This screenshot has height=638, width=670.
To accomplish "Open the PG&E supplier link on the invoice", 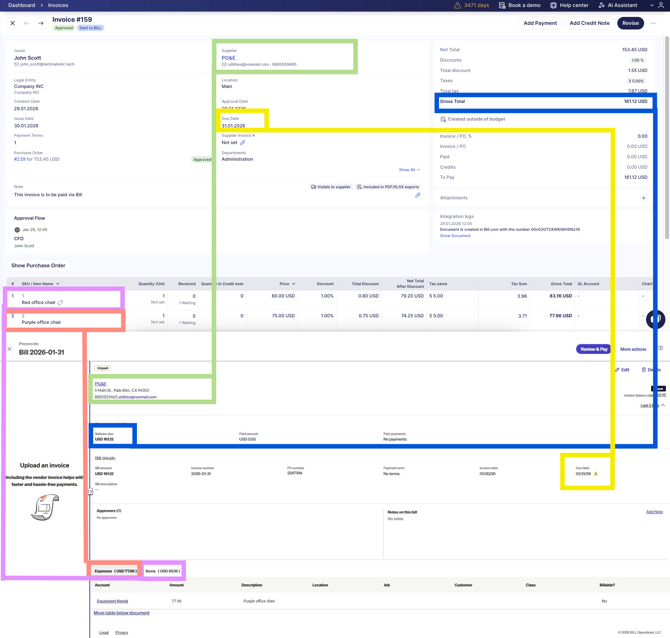I will point(228,58).
